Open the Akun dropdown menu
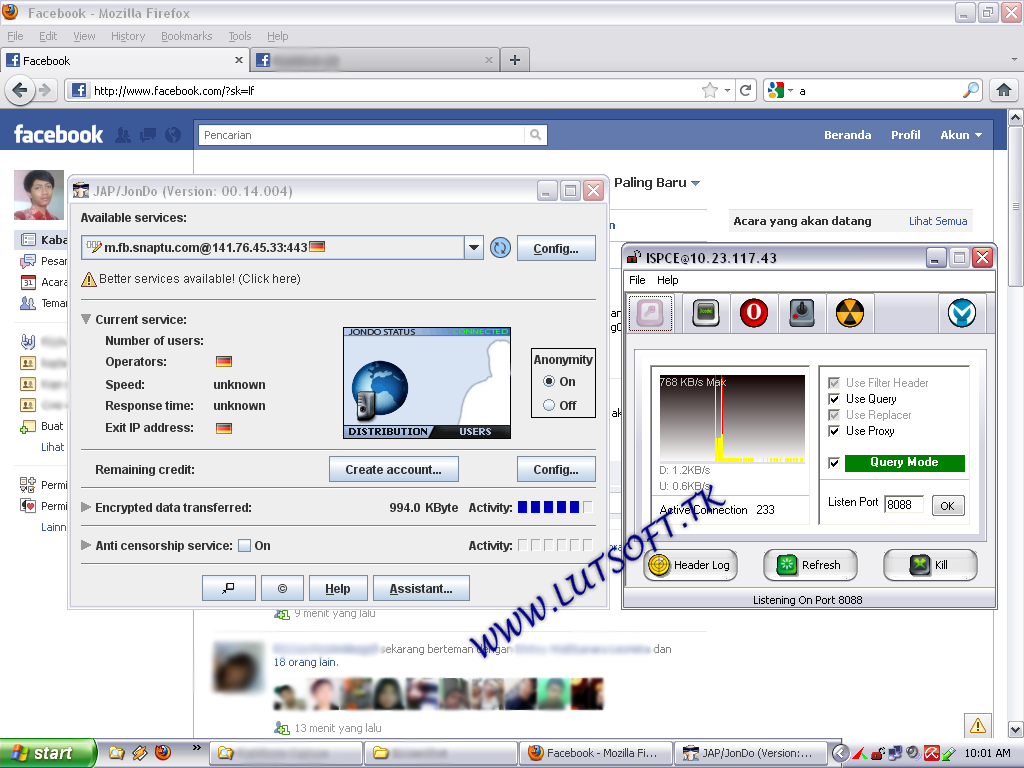 961,135
